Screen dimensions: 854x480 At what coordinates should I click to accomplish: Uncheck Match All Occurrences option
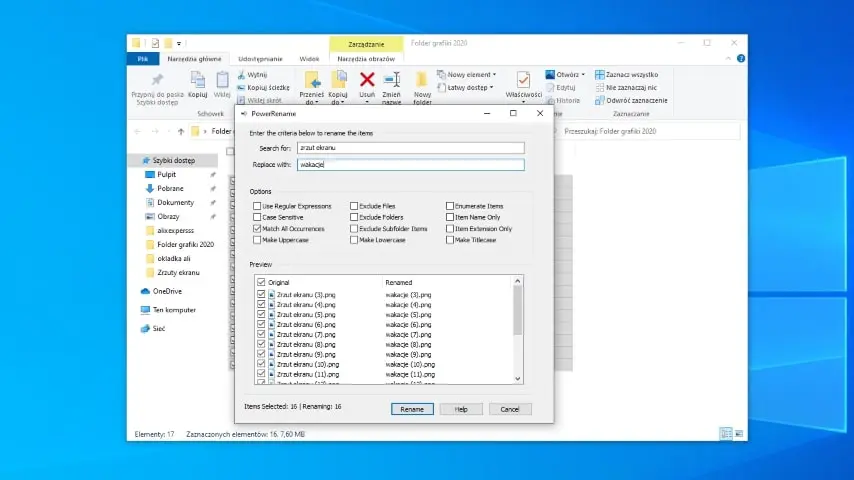click(258, 229)
